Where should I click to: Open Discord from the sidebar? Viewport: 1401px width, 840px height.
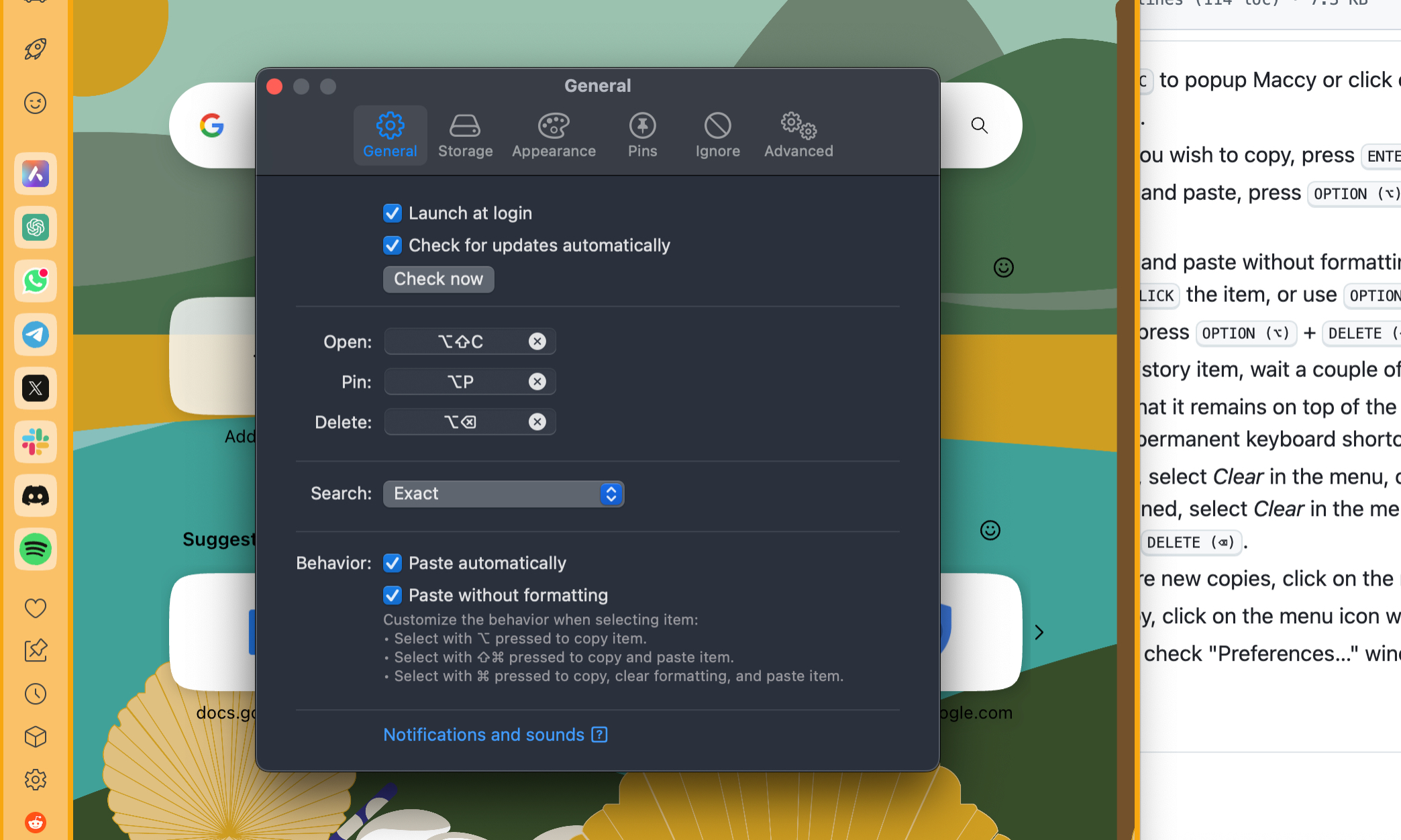35,496
